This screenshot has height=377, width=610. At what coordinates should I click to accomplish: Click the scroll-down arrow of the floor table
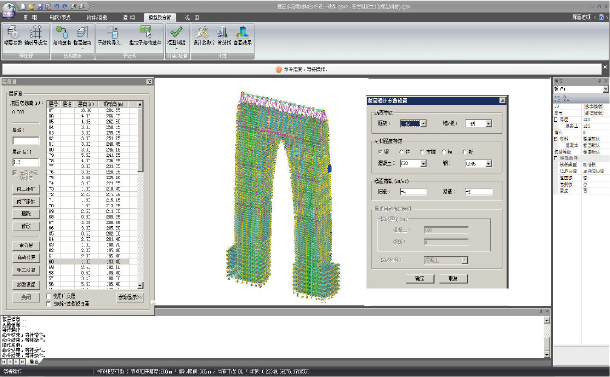coord(140,285)
